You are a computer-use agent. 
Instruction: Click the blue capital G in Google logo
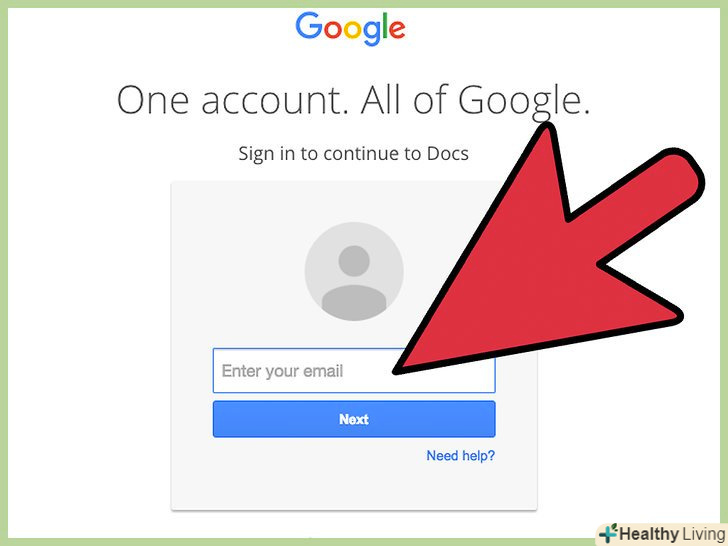pos(309,25)
